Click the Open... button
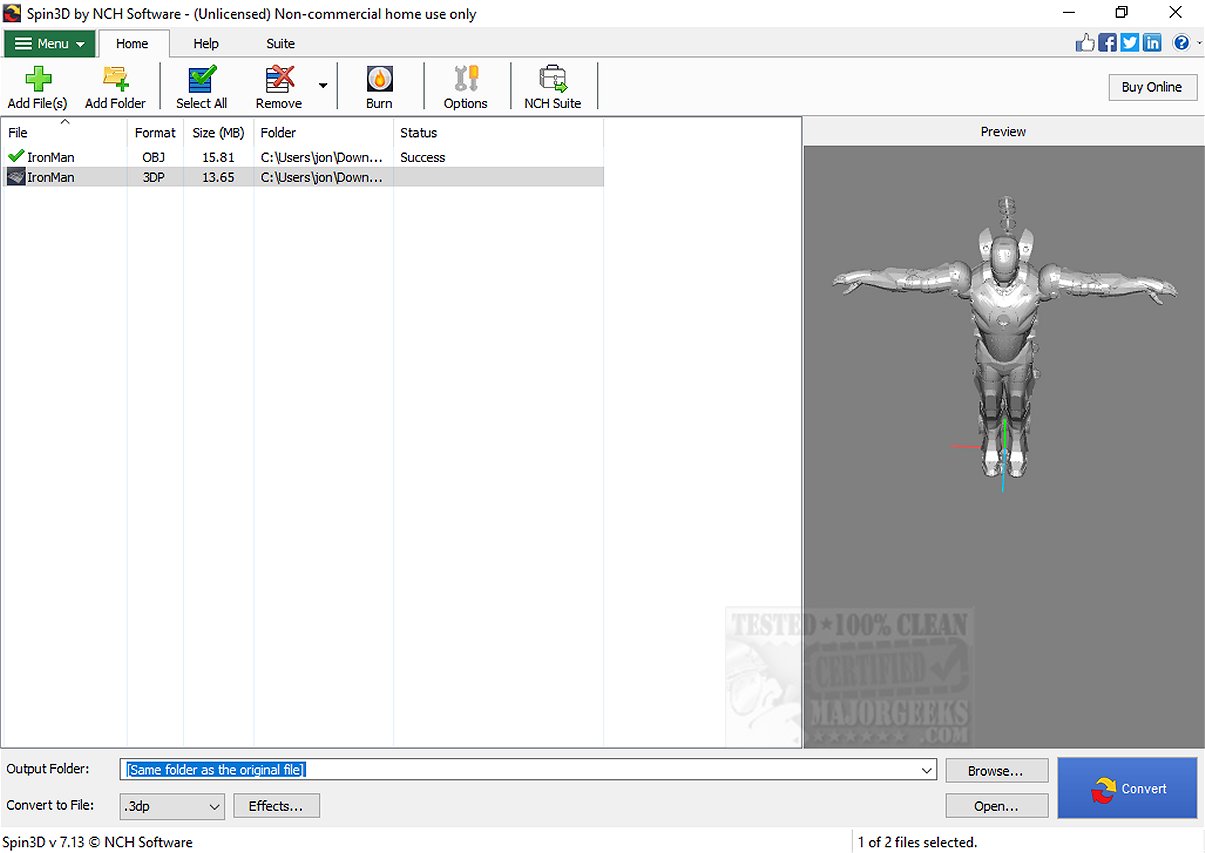This screenshot has height=853, width=1205. 997,806
